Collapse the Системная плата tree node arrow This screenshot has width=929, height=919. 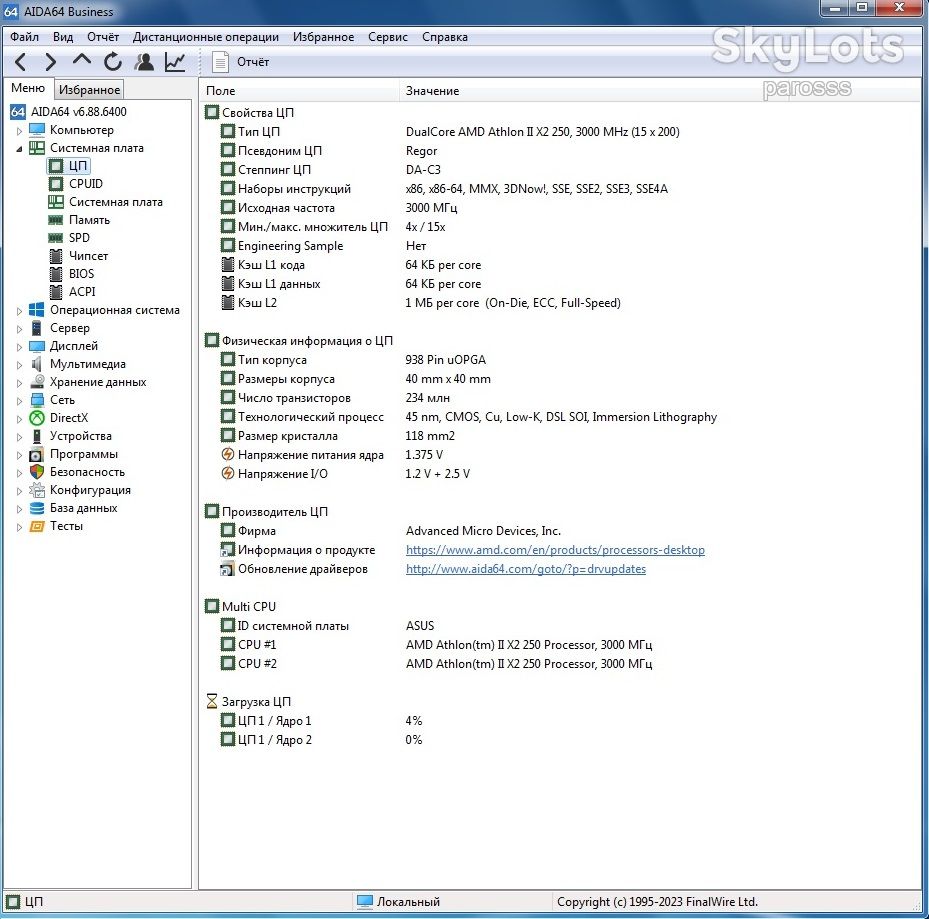(x=19, y=149)
